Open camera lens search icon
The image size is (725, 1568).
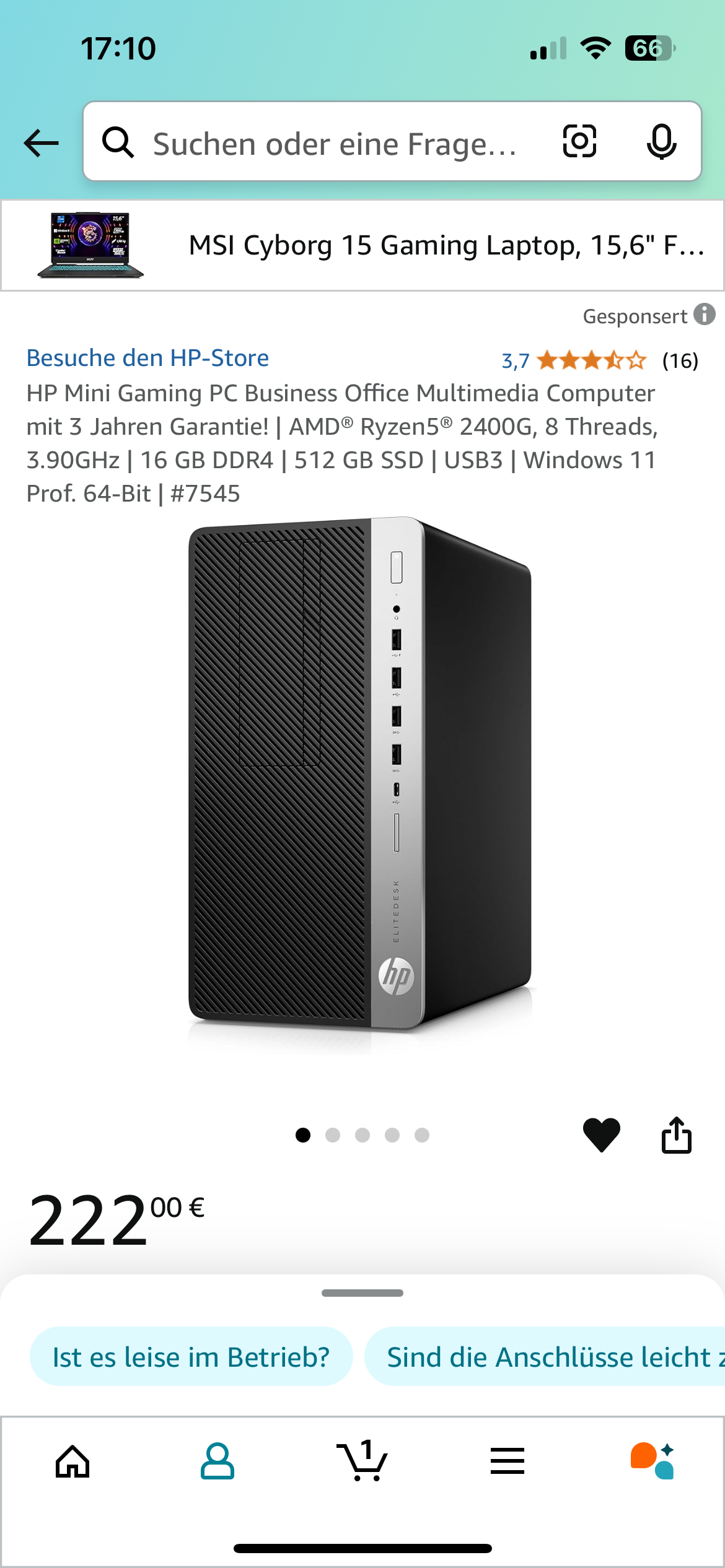[x=579, y=141]
